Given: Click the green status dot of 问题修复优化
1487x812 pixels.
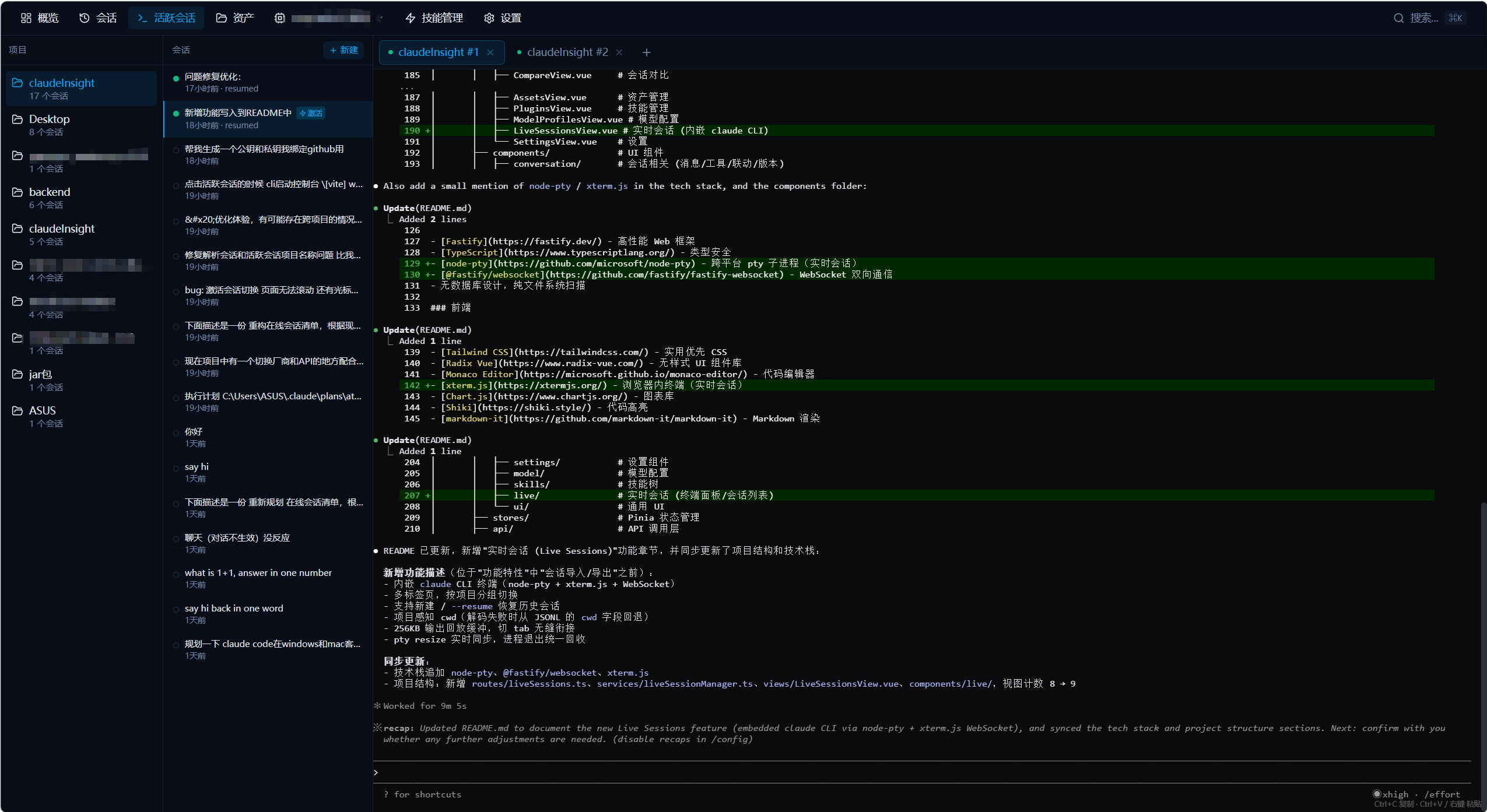Looking at the screenshot, I should 176,78.
